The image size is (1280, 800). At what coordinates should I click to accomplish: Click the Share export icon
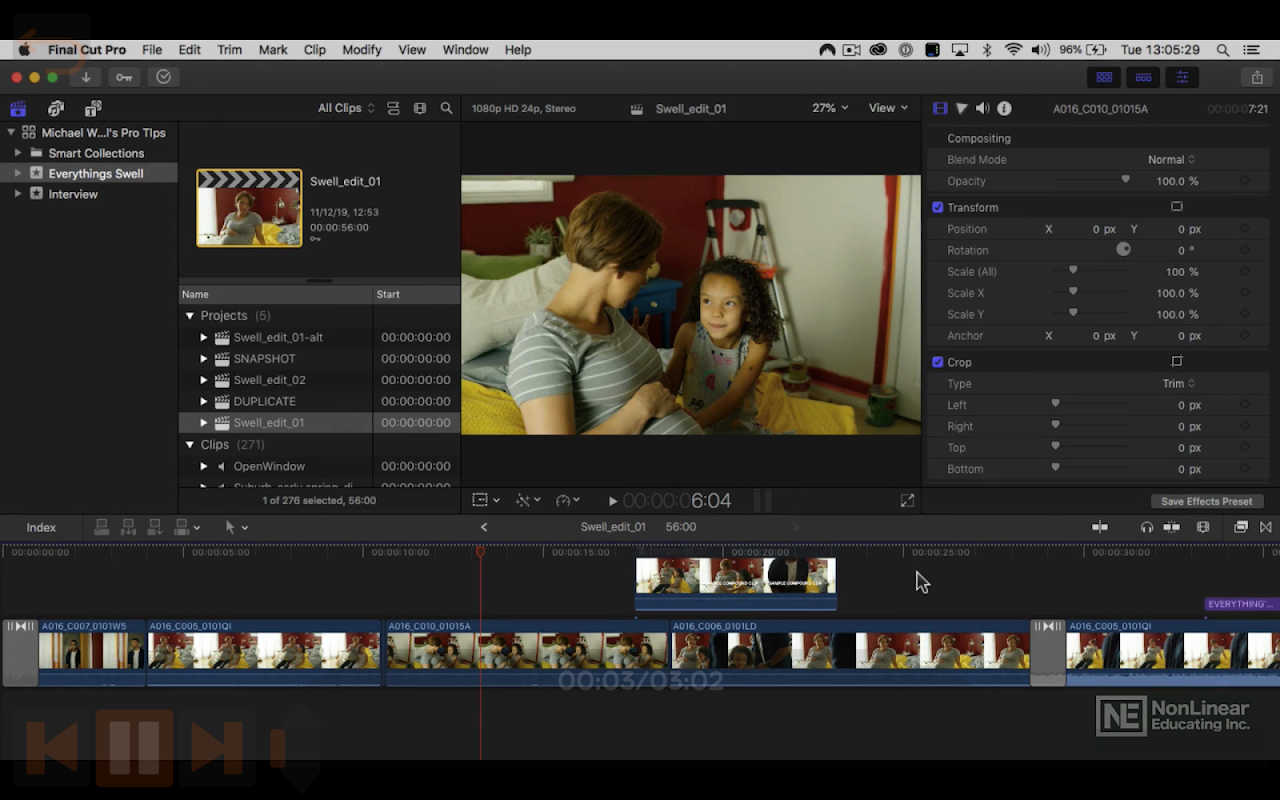click(x=1257, y=77)
